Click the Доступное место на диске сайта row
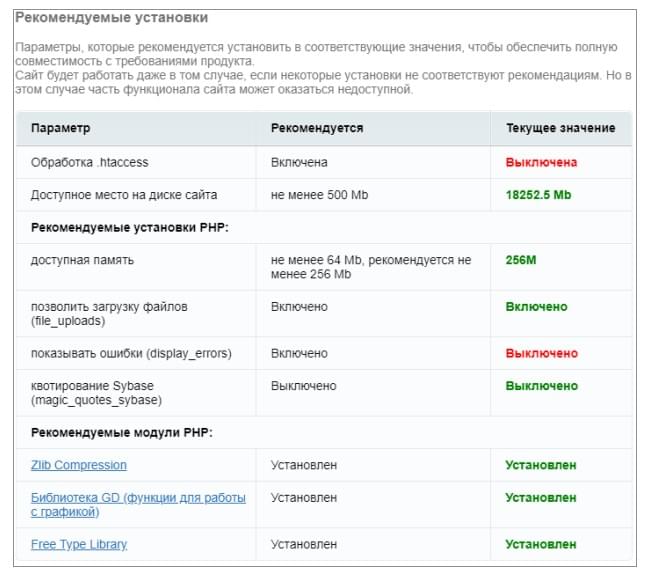The image size is (655, 580). coord(324,195)
